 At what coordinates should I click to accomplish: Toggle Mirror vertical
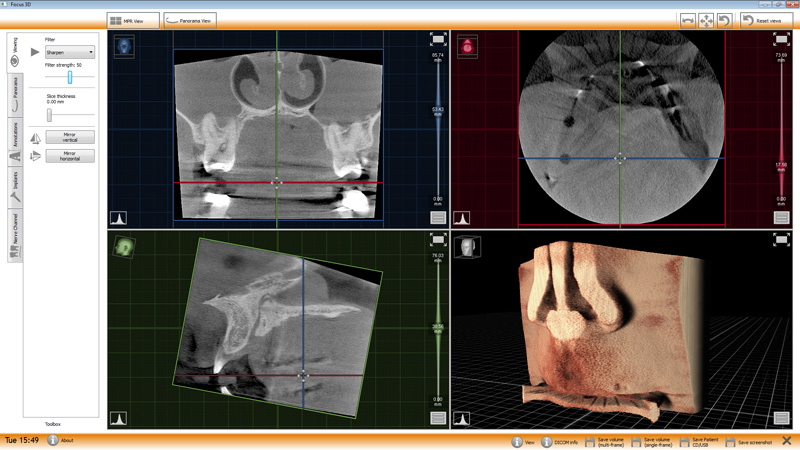(69, 138)
